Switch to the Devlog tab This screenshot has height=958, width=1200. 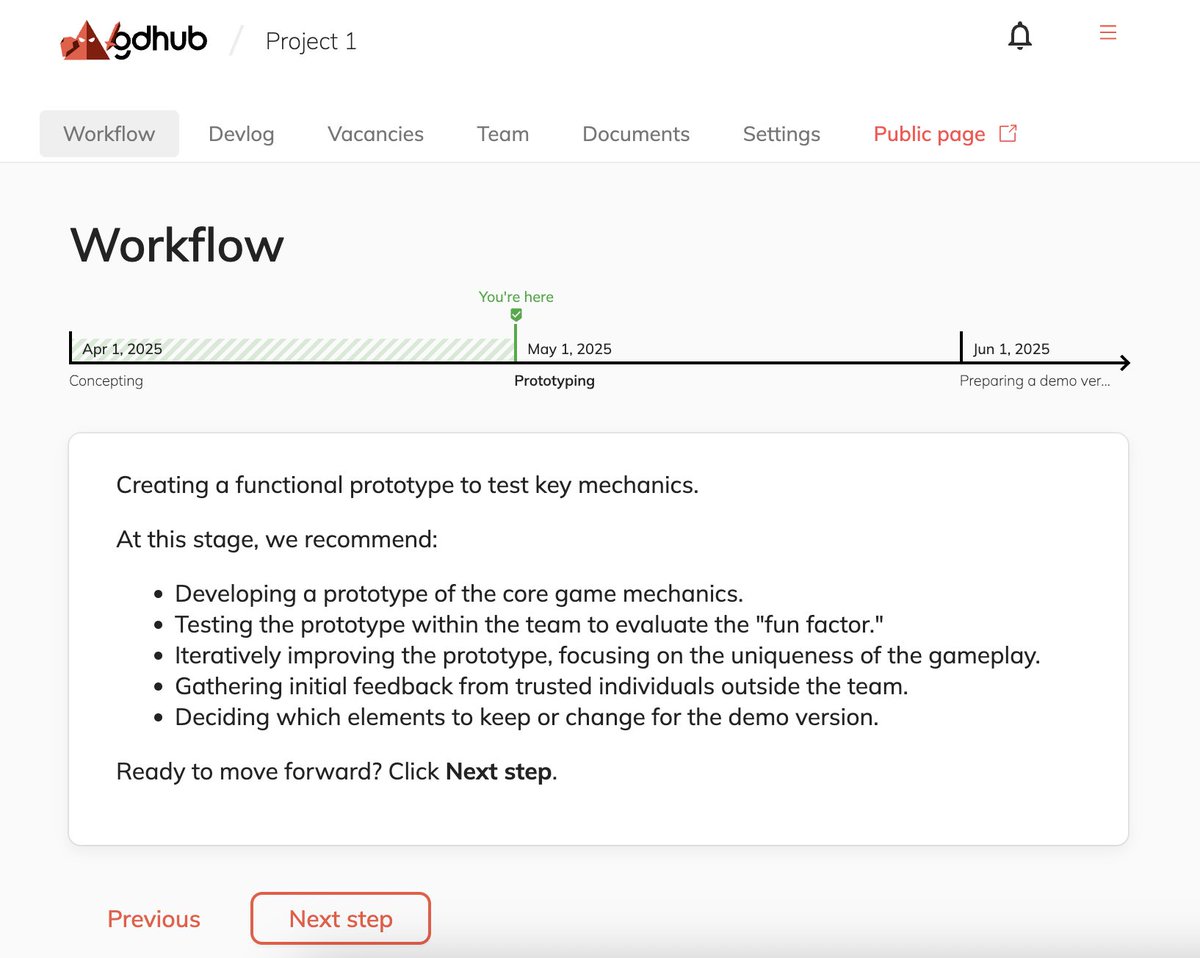pyautogui.click(x=241, y=133)
